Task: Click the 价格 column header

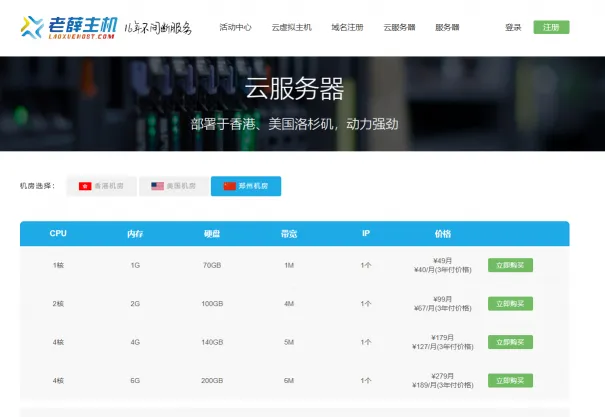Action: click(x=442, y=234)
